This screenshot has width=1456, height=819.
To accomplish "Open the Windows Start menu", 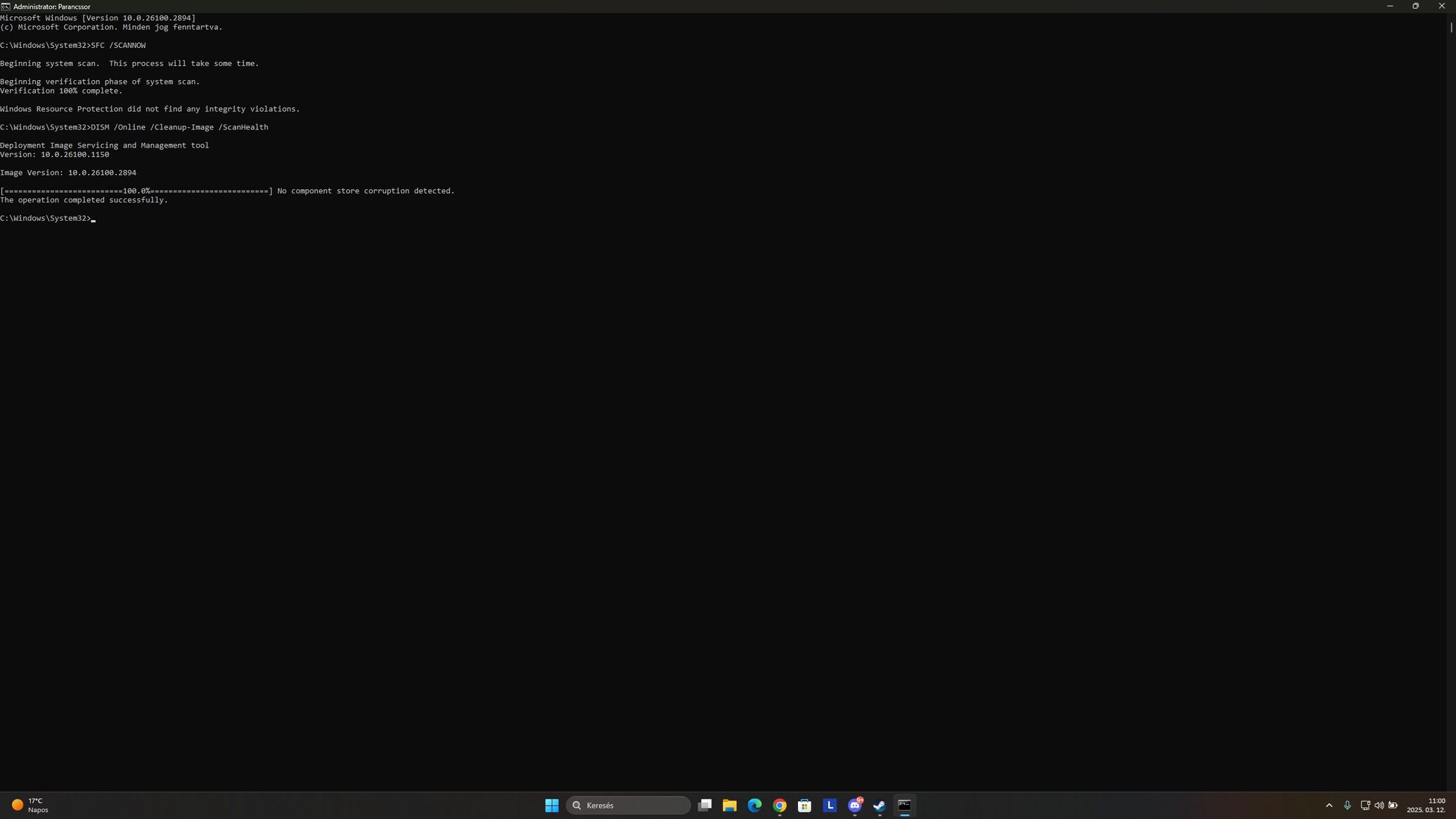I will coord(552,805).
